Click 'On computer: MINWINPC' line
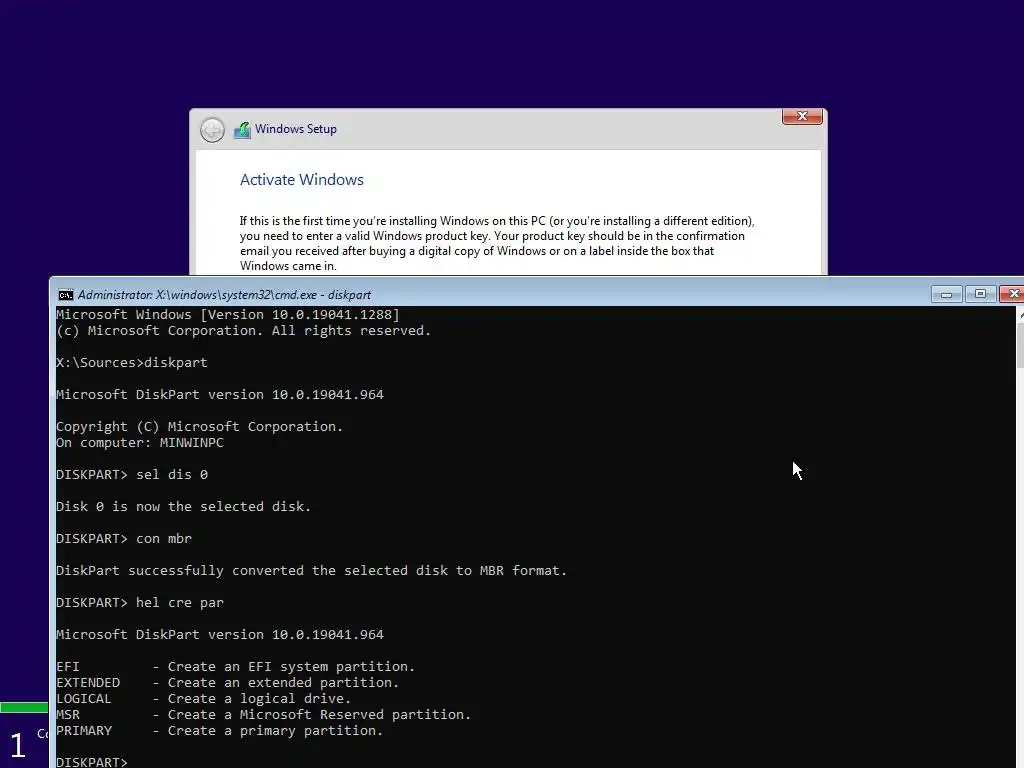 coord(140,443)
